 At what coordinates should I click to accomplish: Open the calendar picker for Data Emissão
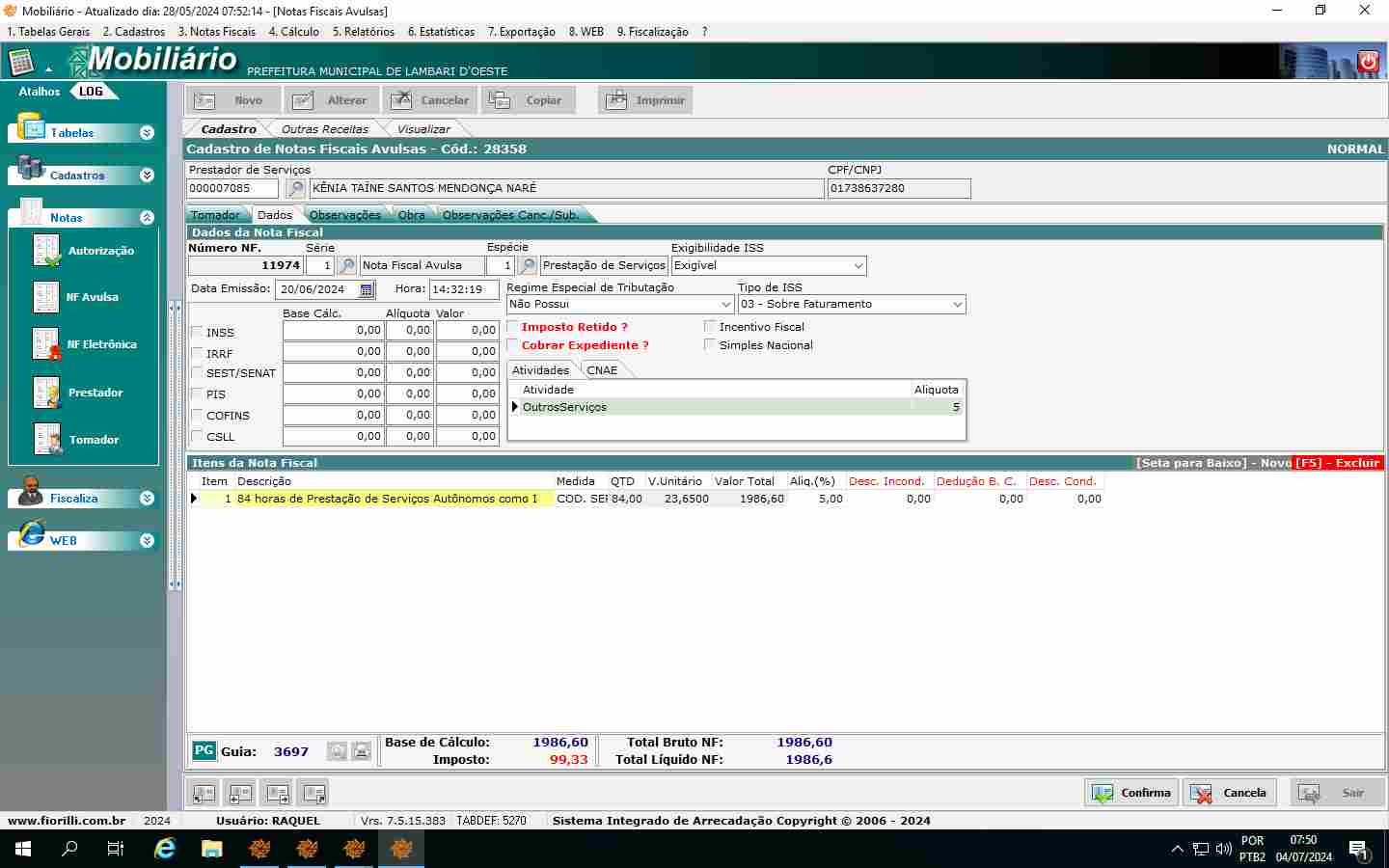click(367, 289)
